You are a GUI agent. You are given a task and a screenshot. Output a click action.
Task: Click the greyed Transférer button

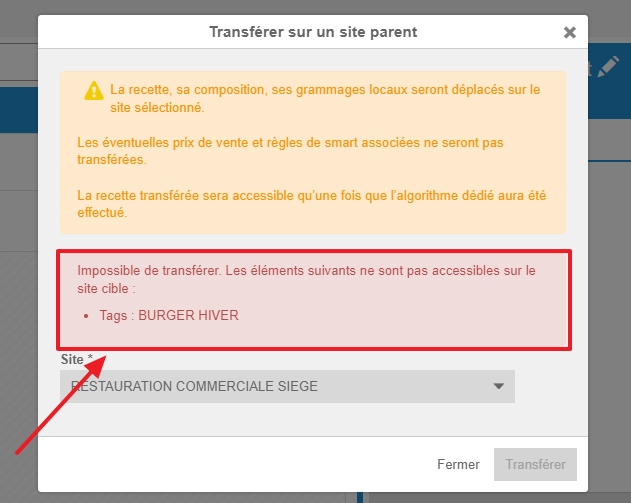coord(535,464)
